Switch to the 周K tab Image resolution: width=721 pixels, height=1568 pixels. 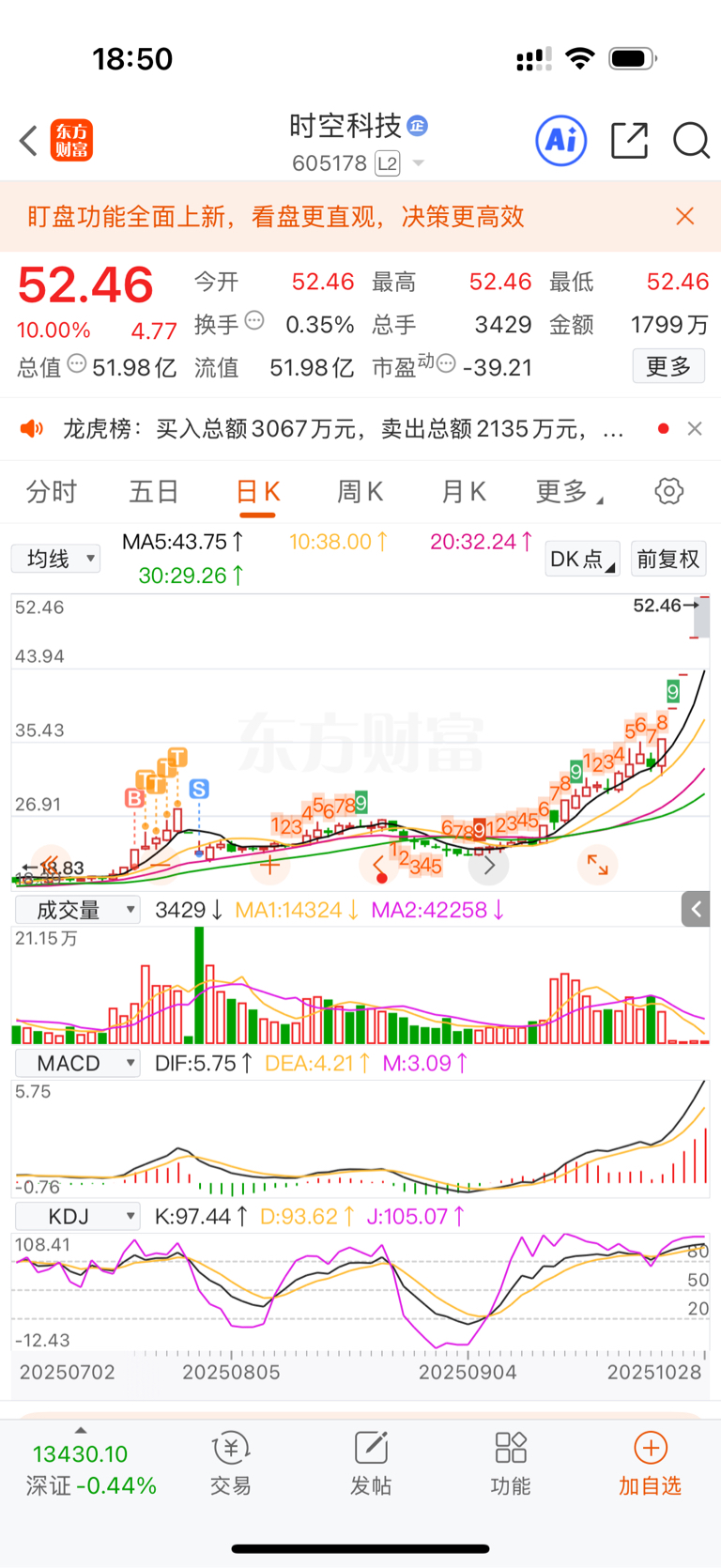pyautogui.click(x=360, y=491)
